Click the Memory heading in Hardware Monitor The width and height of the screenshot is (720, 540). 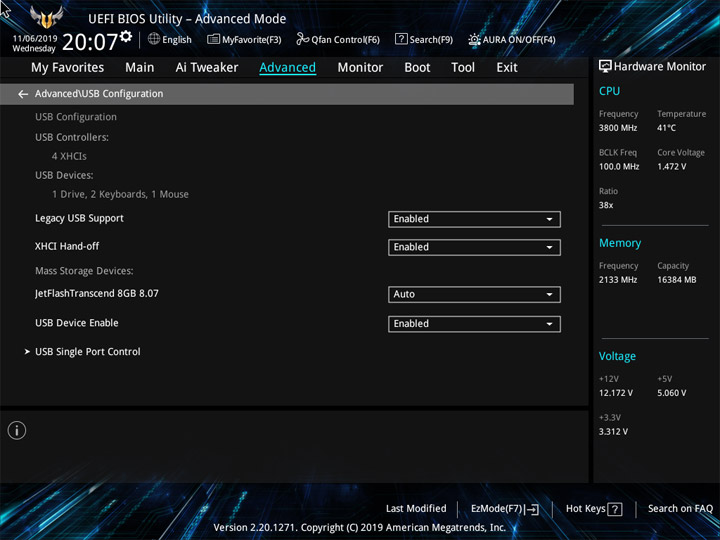[x=620, y=243]
